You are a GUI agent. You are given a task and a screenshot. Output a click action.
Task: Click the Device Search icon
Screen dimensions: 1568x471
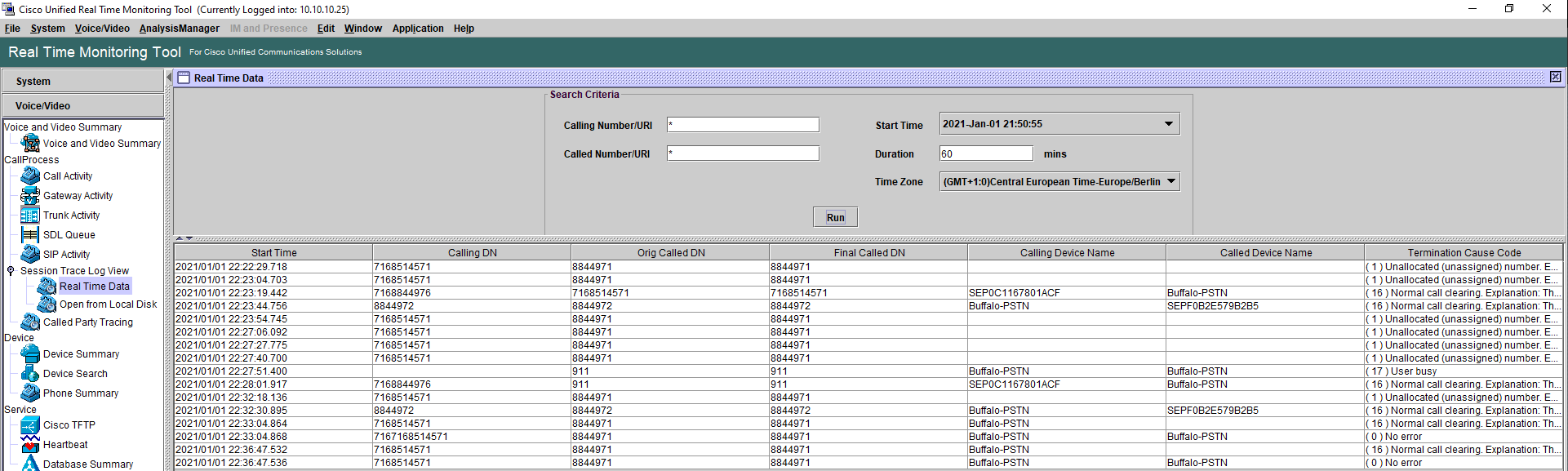[30, 373]
